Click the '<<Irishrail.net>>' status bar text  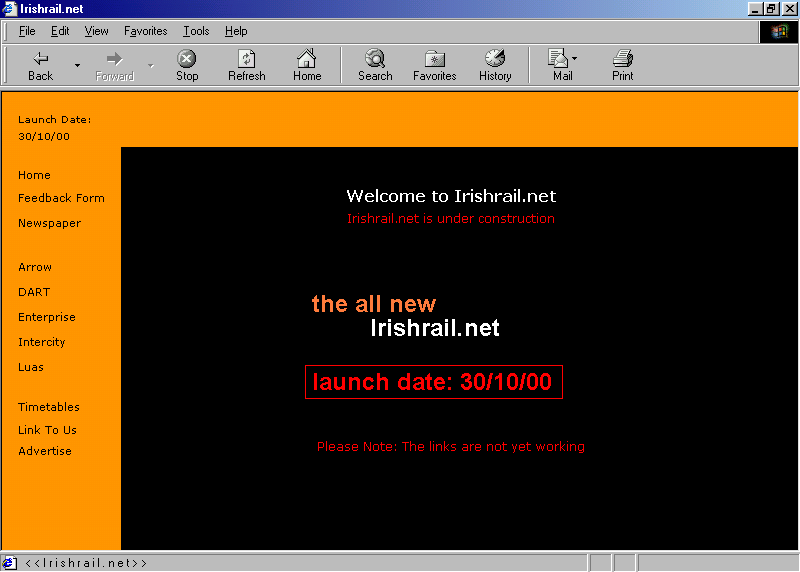86,563
